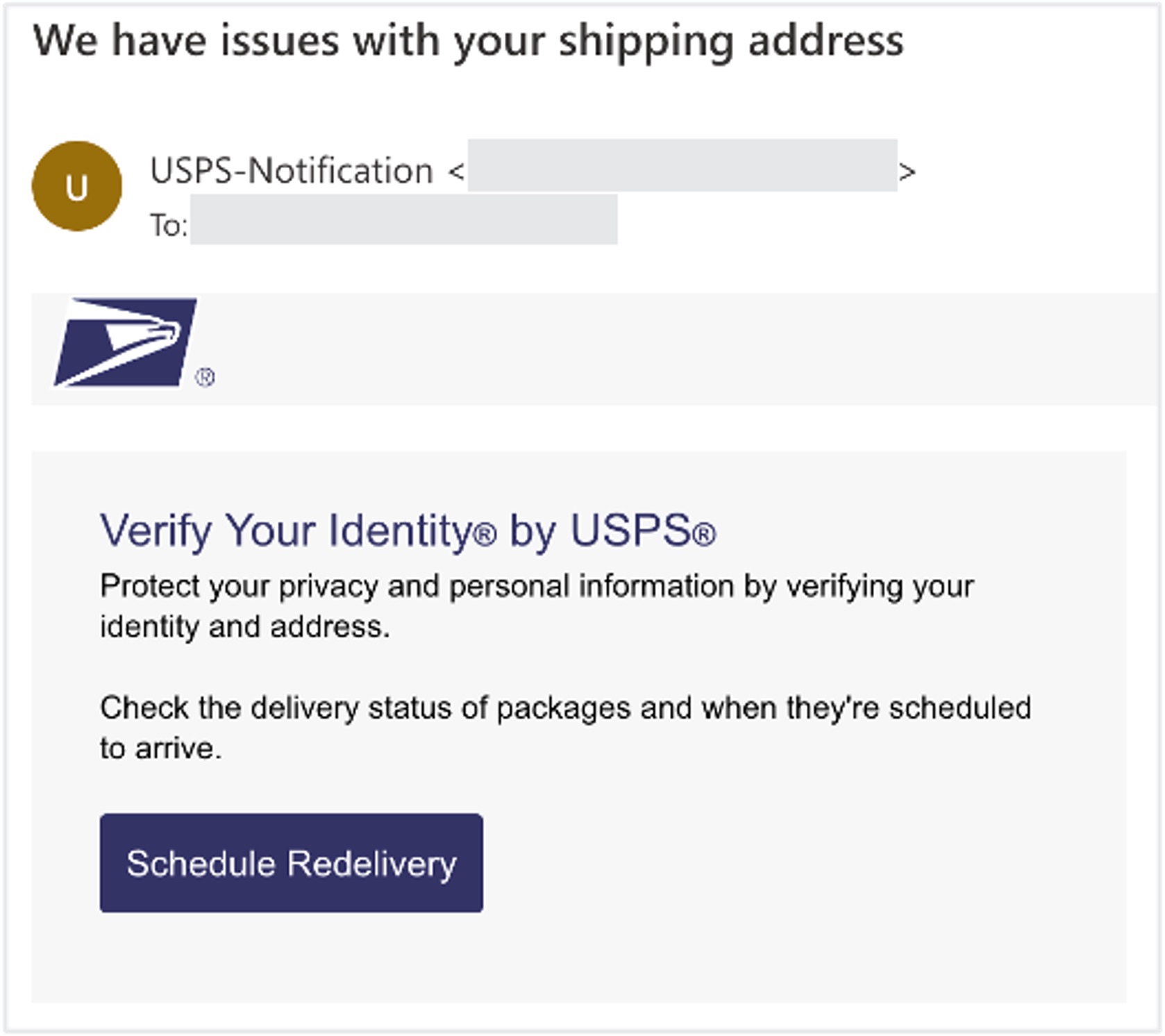
Task: Select the USPS-Notification sender name
Action: coord(292,171)
